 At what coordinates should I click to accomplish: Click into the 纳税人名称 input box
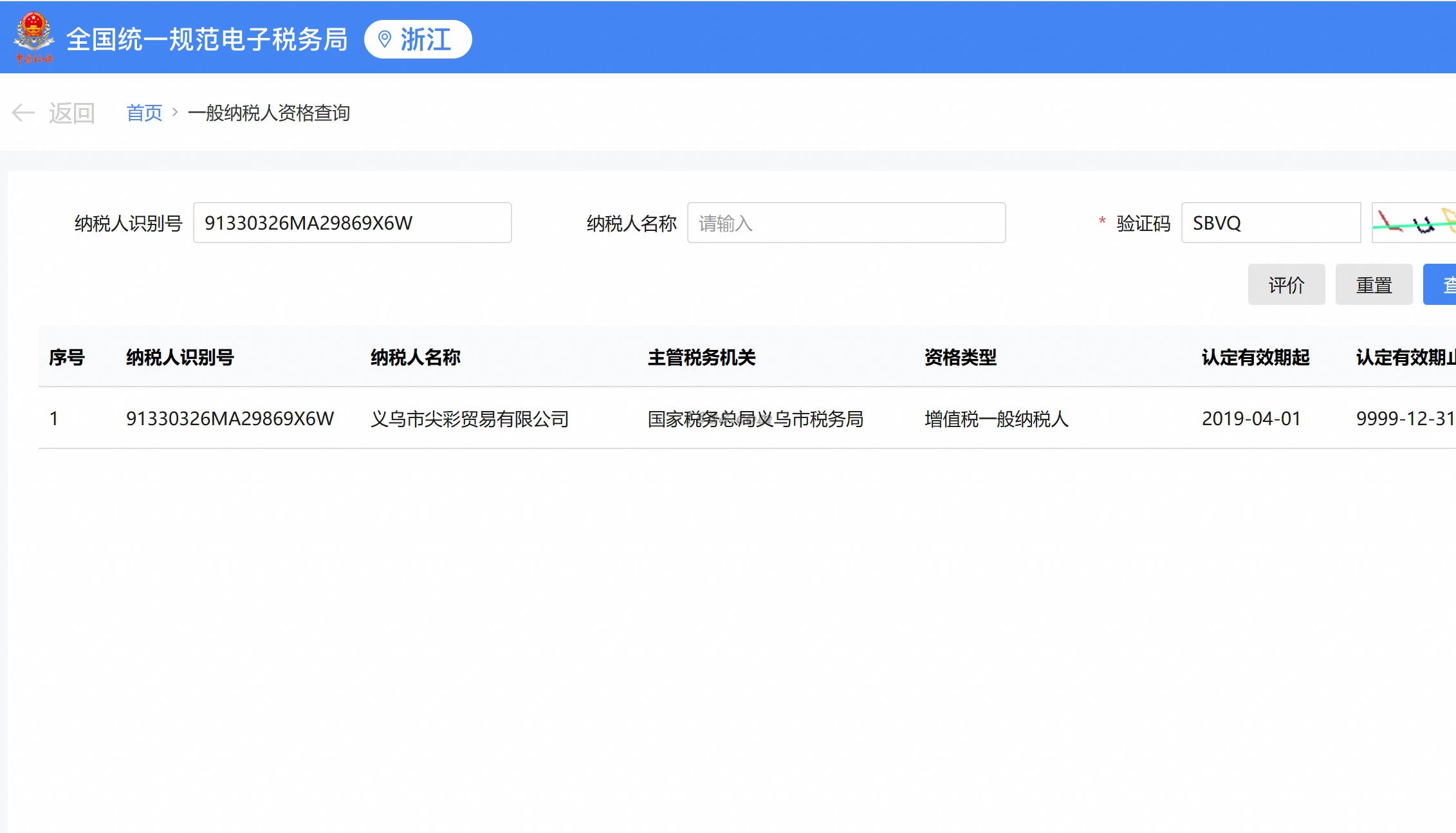click(x=845, y=223)
